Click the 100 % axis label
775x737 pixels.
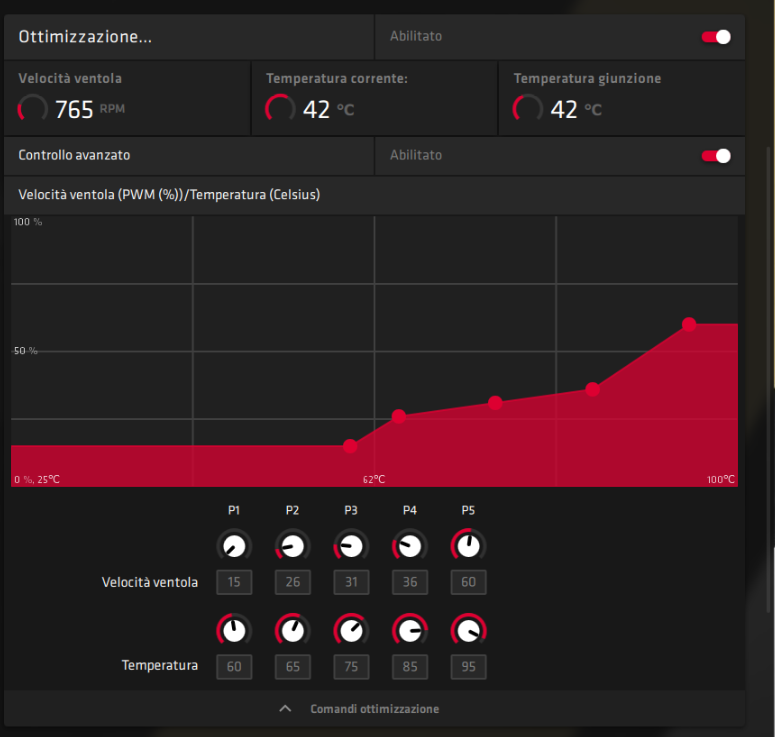(x=28, y=222)
